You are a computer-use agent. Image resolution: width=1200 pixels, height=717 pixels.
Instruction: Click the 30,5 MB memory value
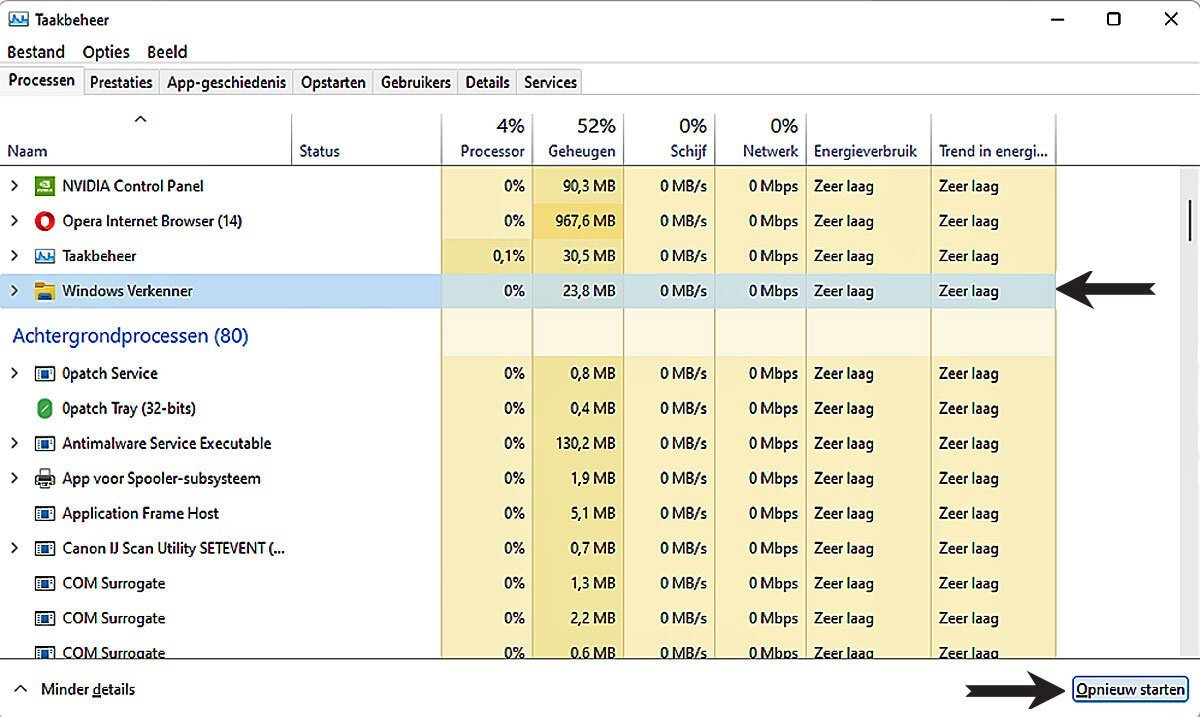(x=589, y=256)
